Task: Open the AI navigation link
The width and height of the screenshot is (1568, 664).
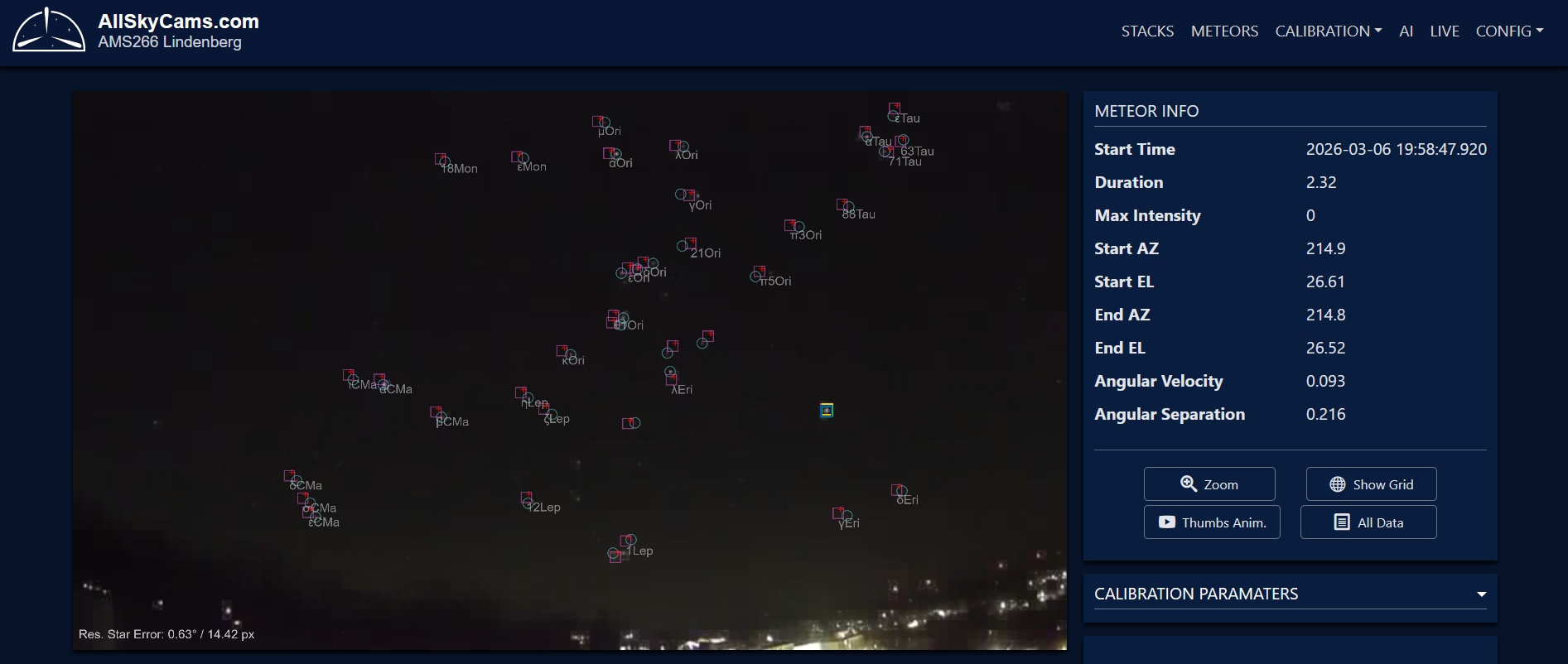Action: click(1406, 31)
